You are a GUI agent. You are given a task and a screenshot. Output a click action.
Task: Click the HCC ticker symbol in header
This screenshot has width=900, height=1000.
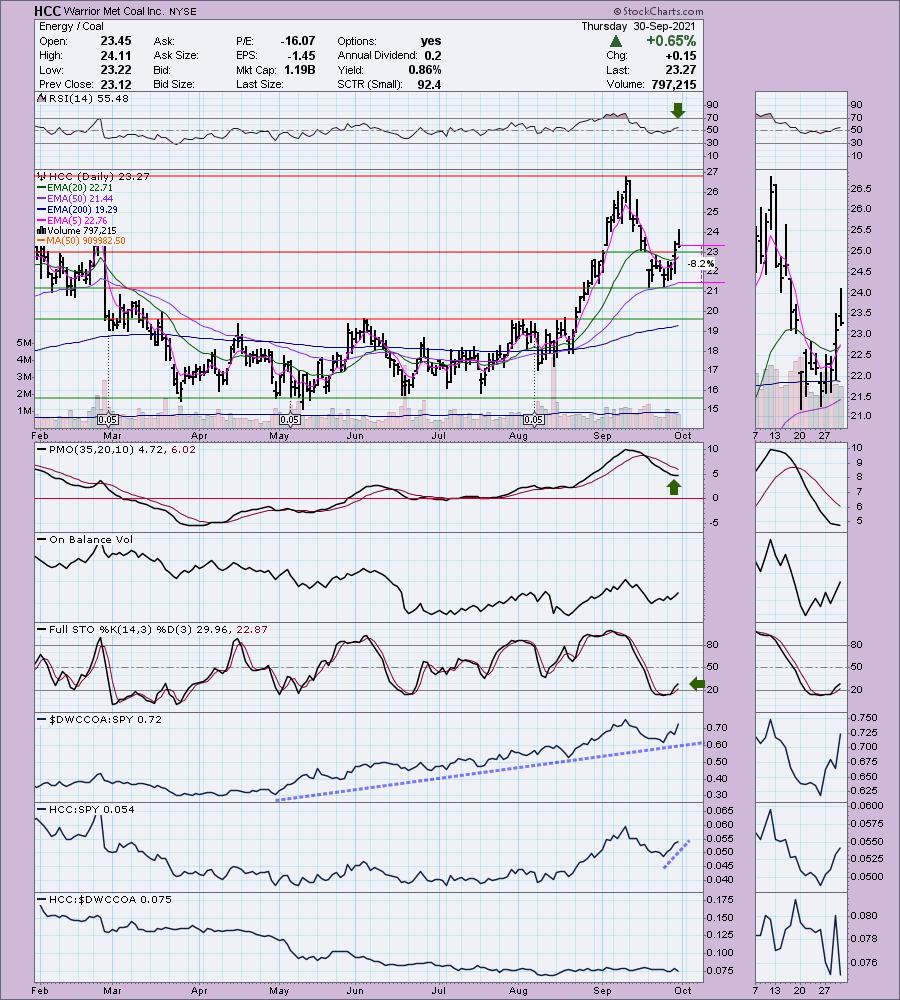(47, 11)
